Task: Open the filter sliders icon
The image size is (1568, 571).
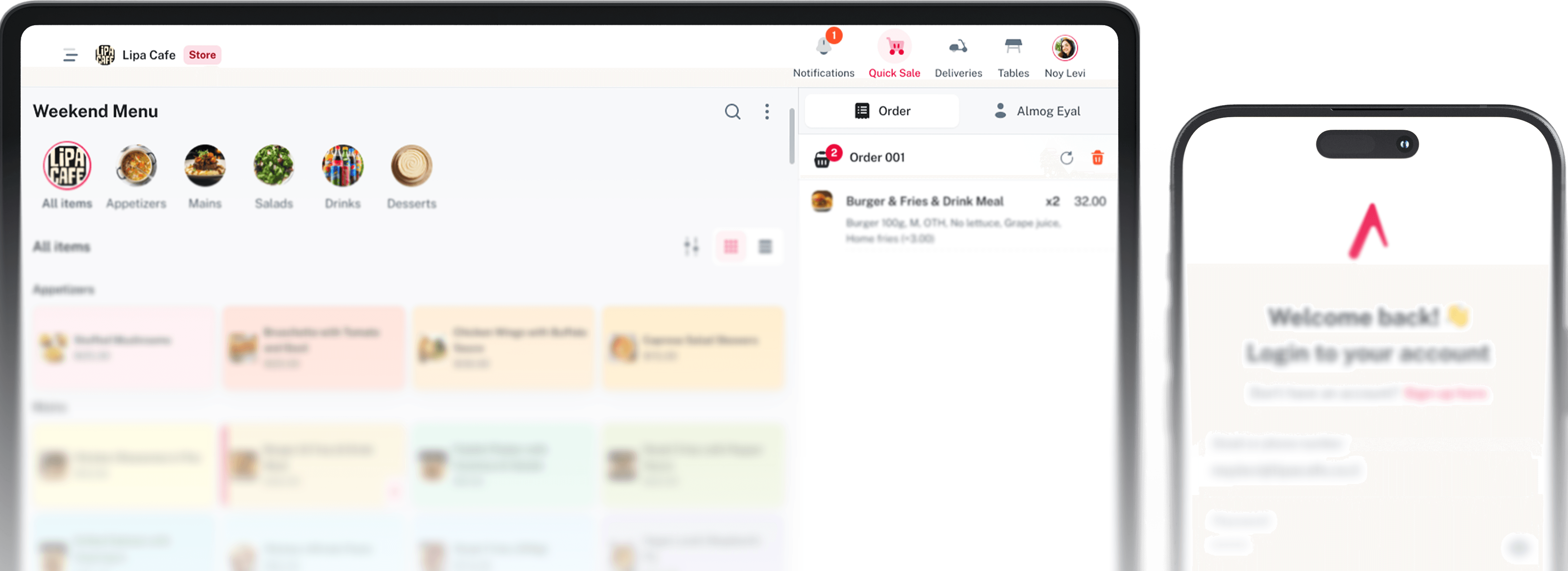Action: tap(691, 246)
